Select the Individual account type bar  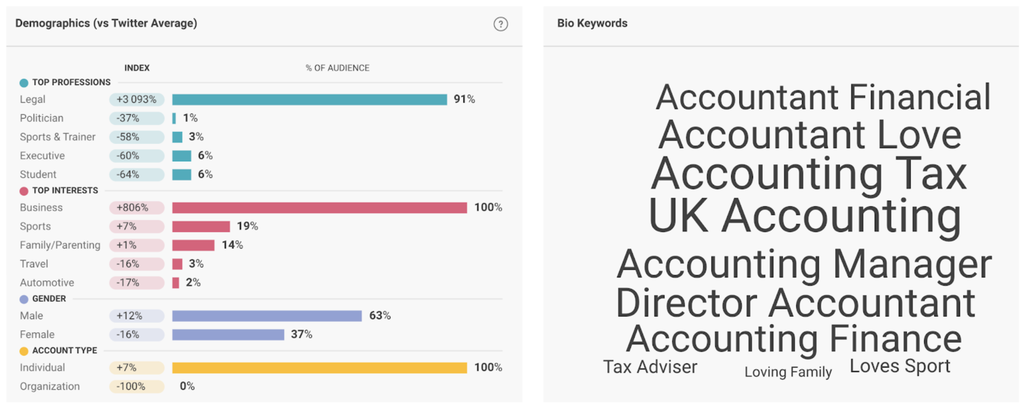tap(319, 368)
